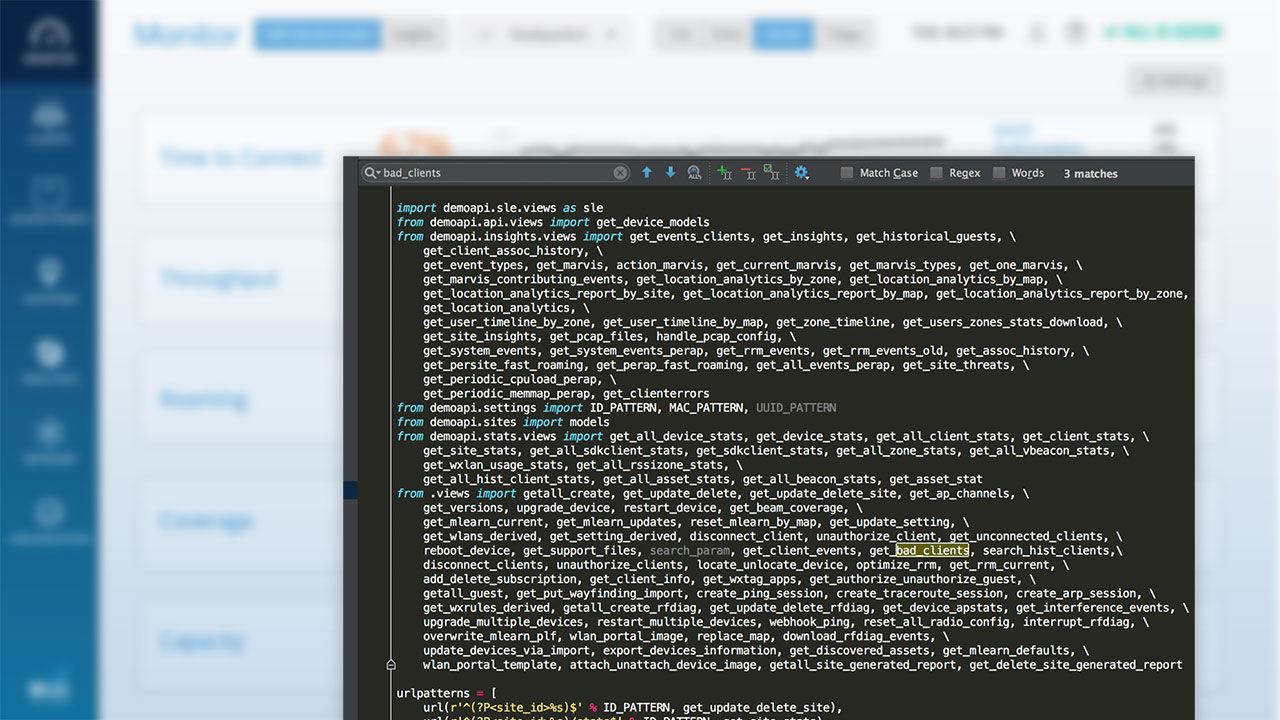This screenshot has width=1280, height=720.
Task: Click the next occurrence down arrow
Action: [670, 172]
